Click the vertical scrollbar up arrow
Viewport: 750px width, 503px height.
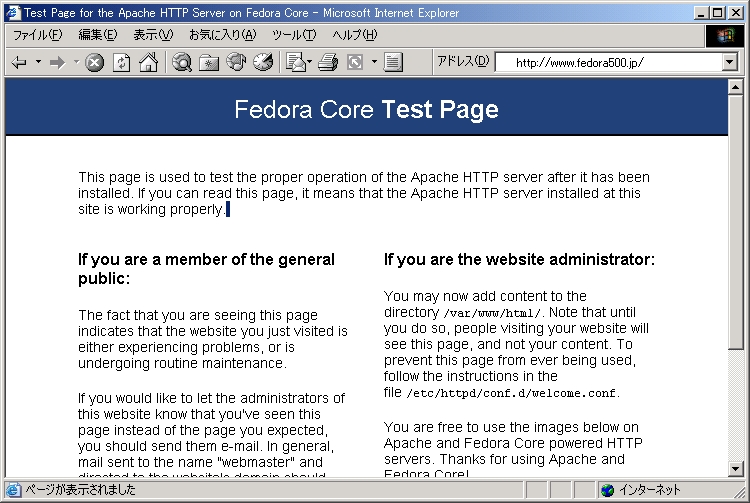[735, 87]
